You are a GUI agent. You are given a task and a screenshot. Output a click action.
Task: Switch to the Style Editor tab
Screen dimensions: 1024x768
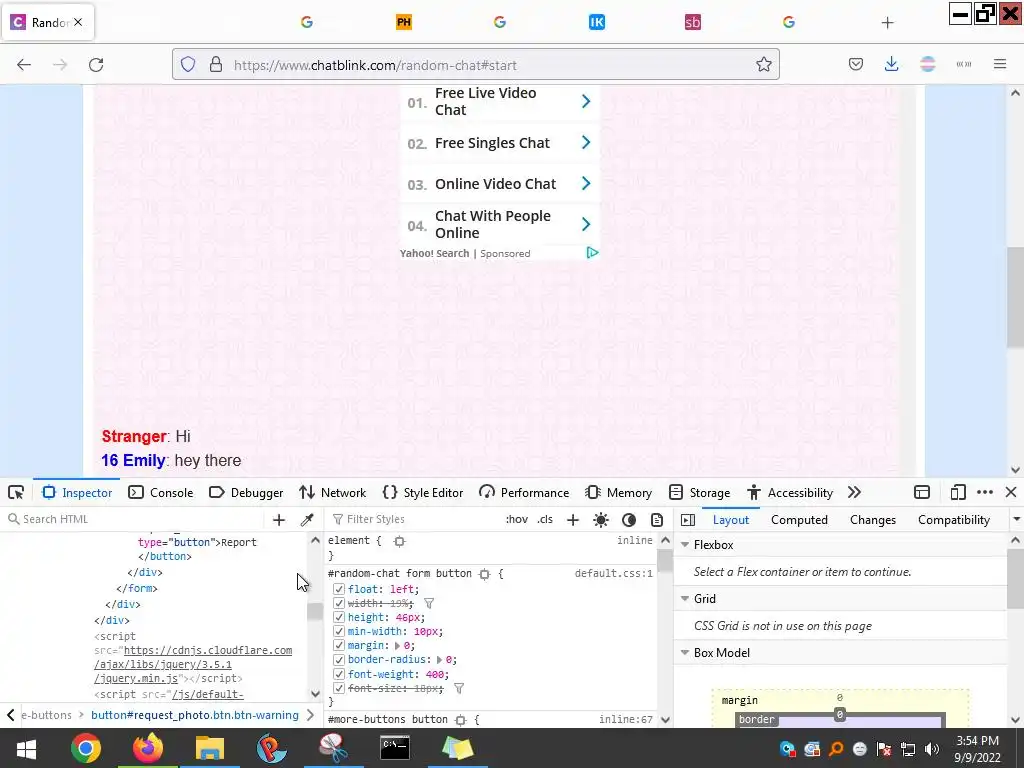(423, 492)
